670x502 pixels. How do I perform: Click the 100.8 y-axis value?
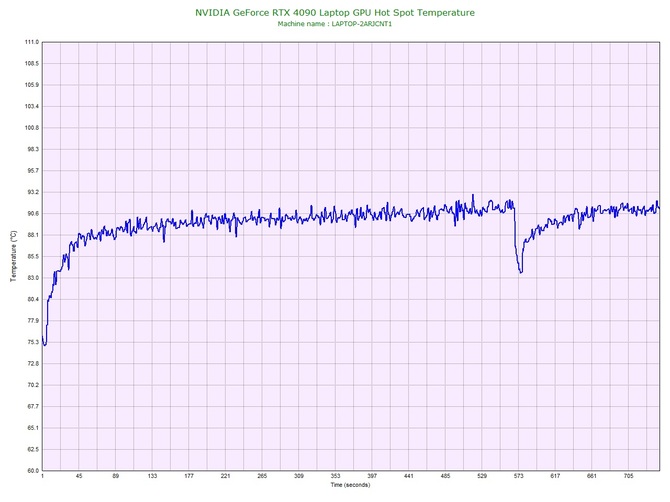(32, 128)
